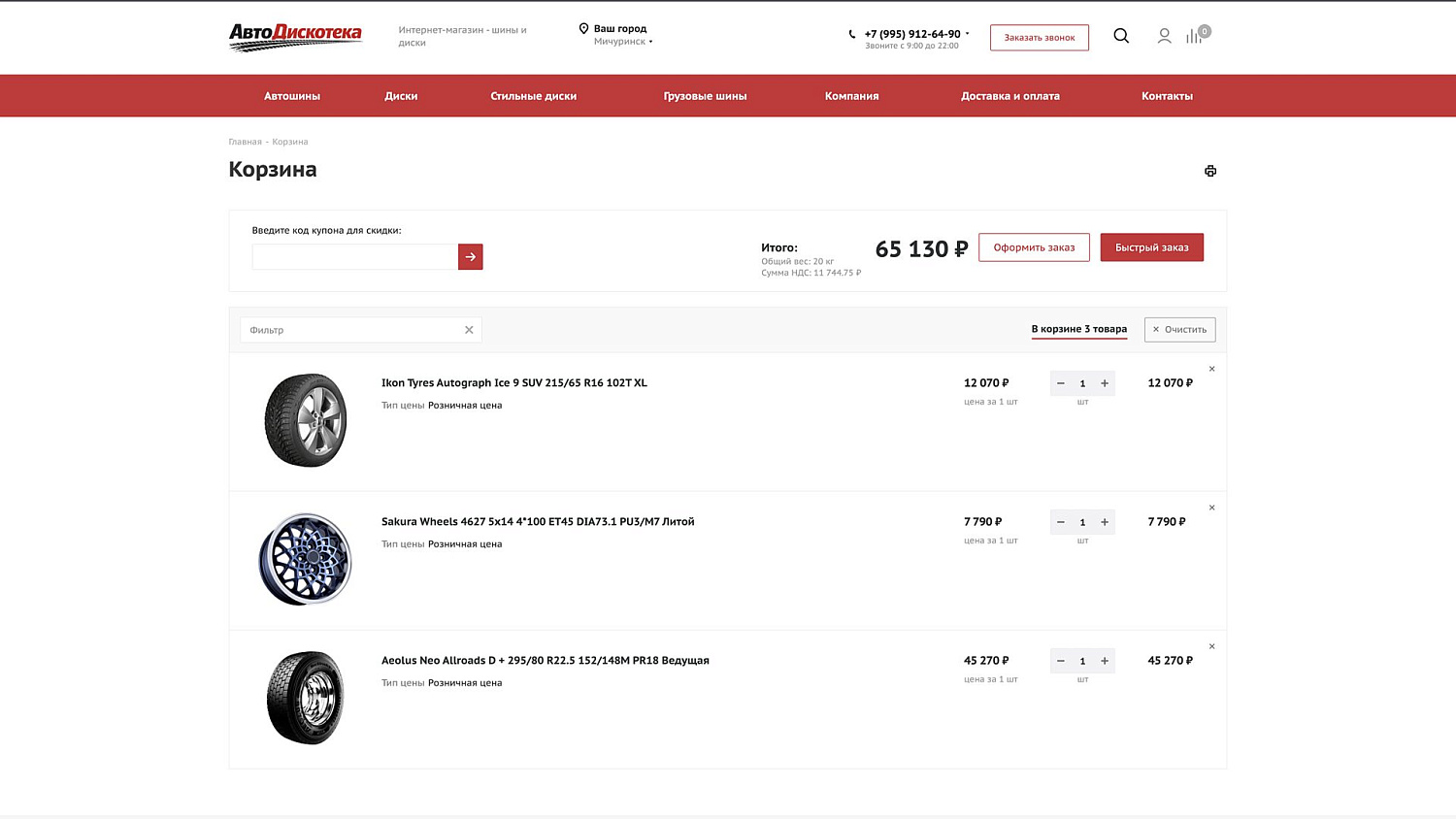1456x819 pixels.
Task: Click the Ikon Tyres tire thumbnail
Action: click(306, 420)
